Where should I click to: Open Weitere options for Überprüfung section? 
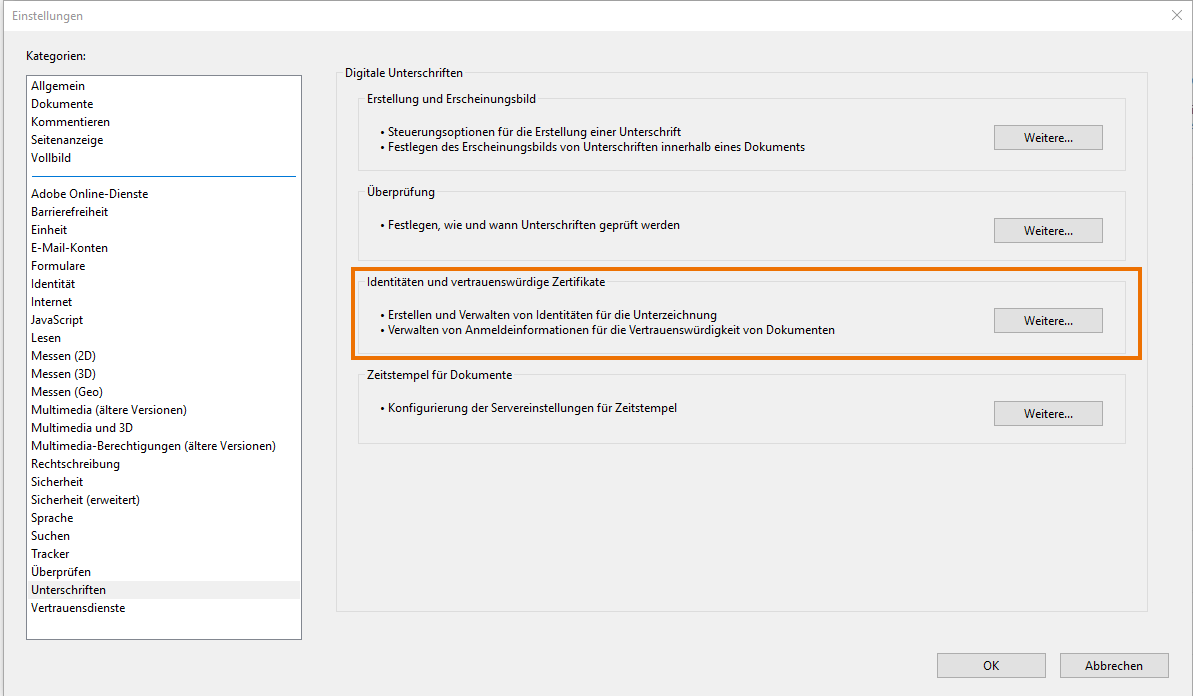(1047, 231)
